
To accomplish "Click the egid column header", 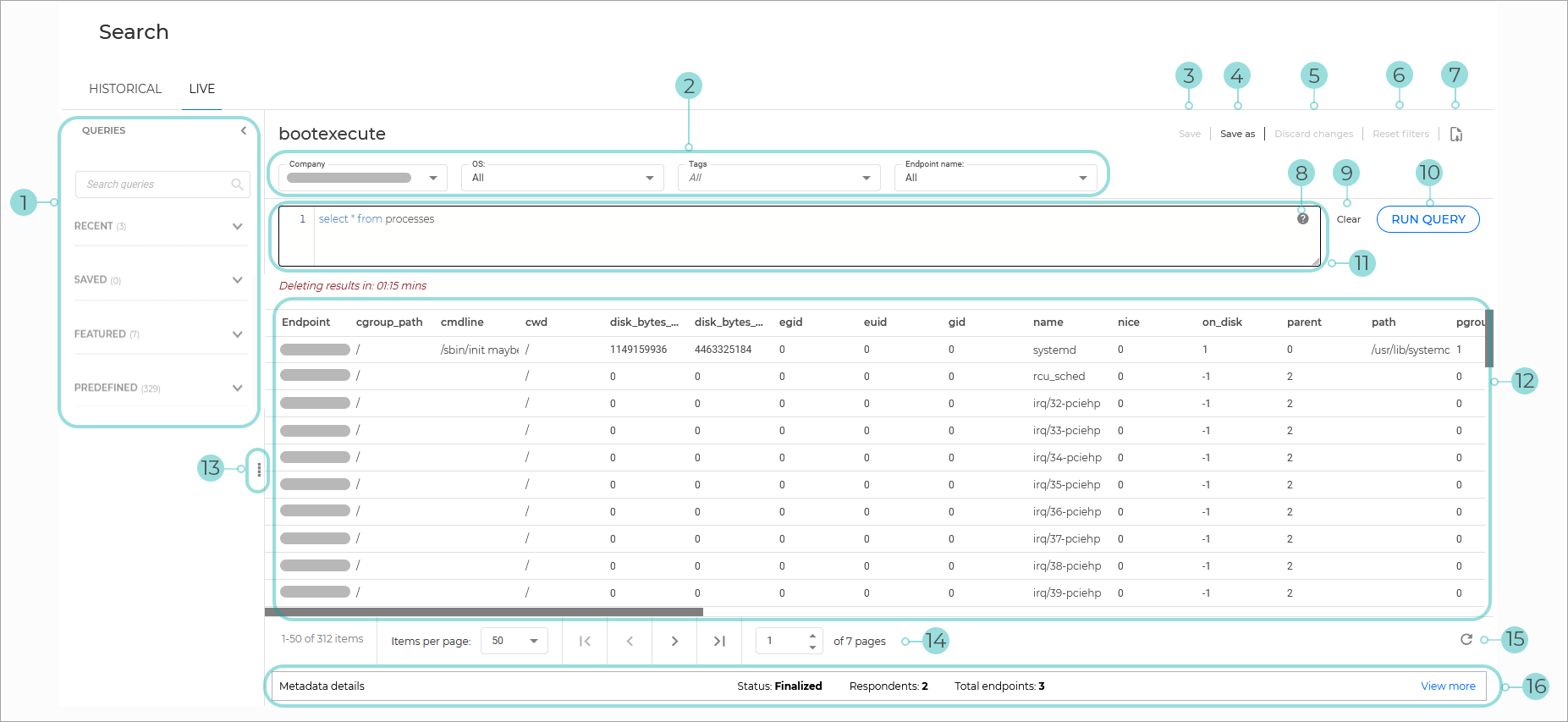I will [x=790, y=322].
